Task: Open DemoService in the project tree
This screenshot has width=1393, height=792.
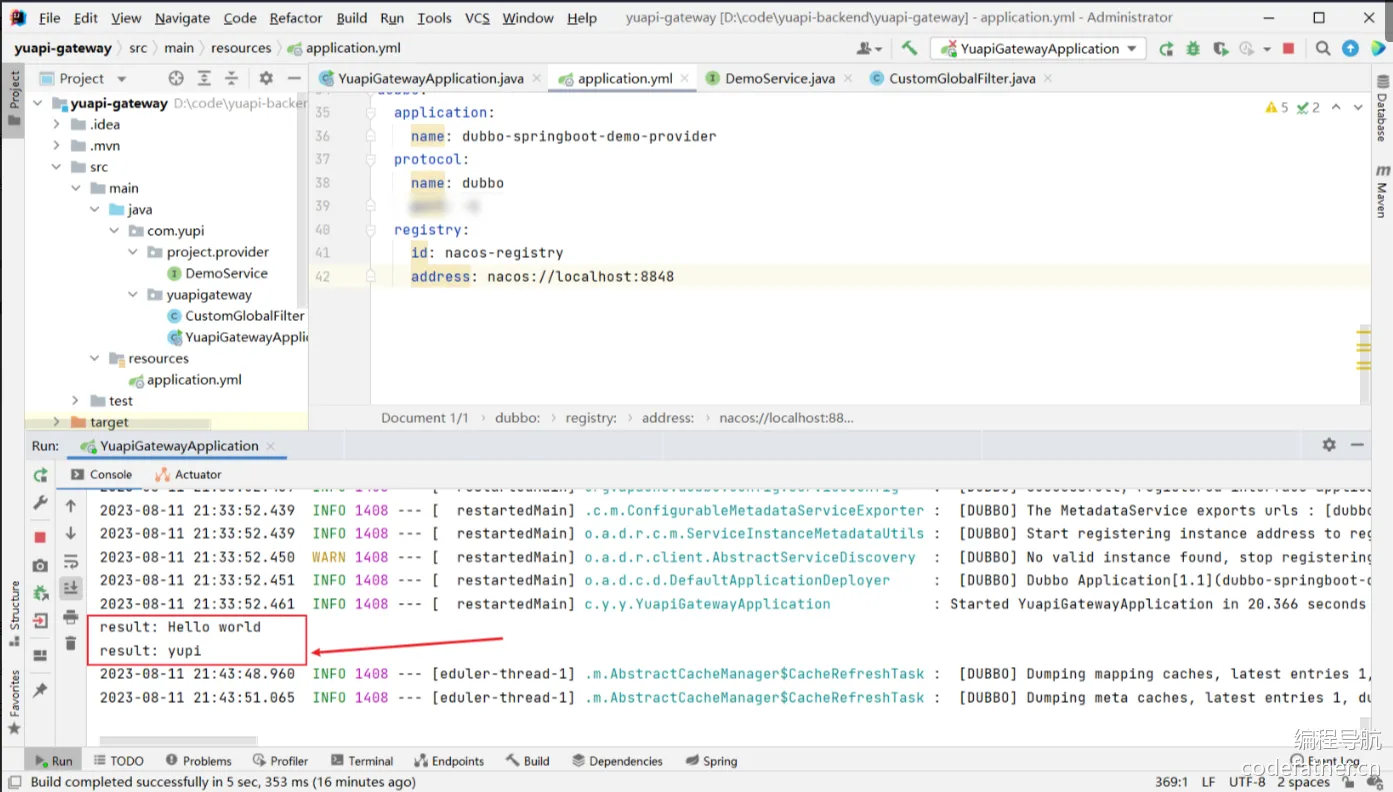Action: click(x=226, y=273)
